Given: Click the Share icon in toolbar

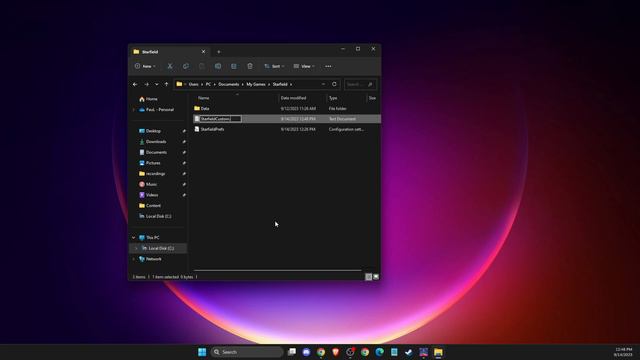Looking at the screenshot, I should 233,66.
